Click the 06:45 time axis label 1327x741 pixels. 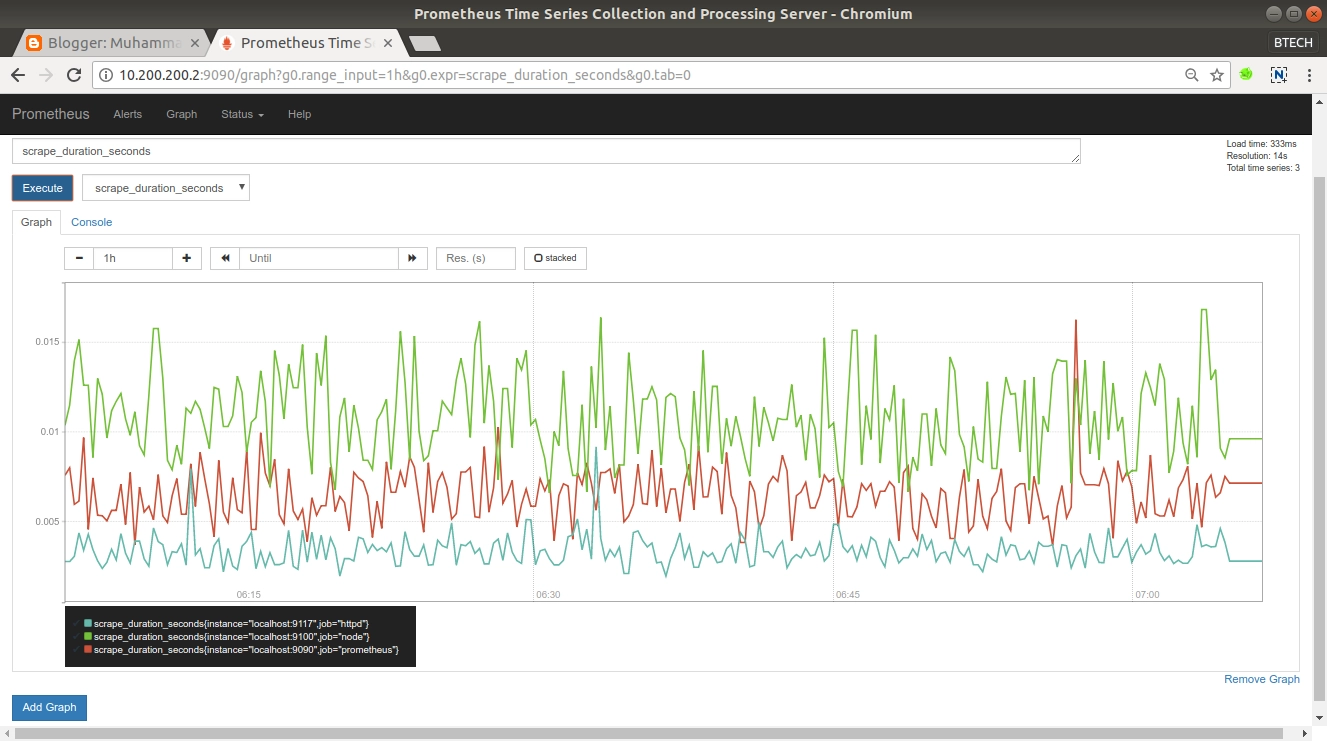pos(847,594)
